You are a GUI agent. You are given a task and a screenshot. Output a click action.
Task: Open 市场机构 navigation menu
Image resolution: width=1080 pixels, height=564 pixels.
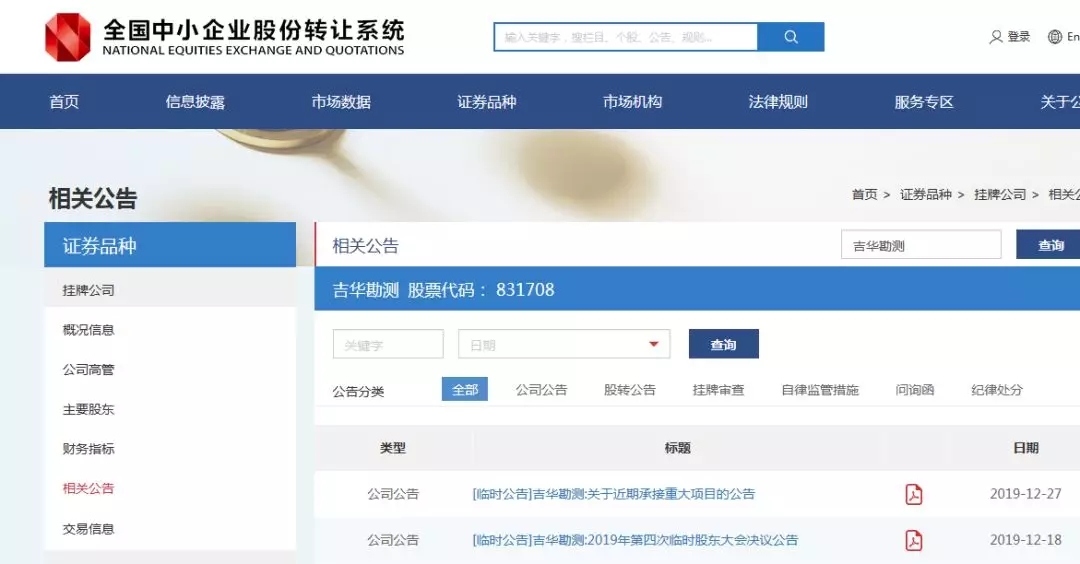coord(632,102)
